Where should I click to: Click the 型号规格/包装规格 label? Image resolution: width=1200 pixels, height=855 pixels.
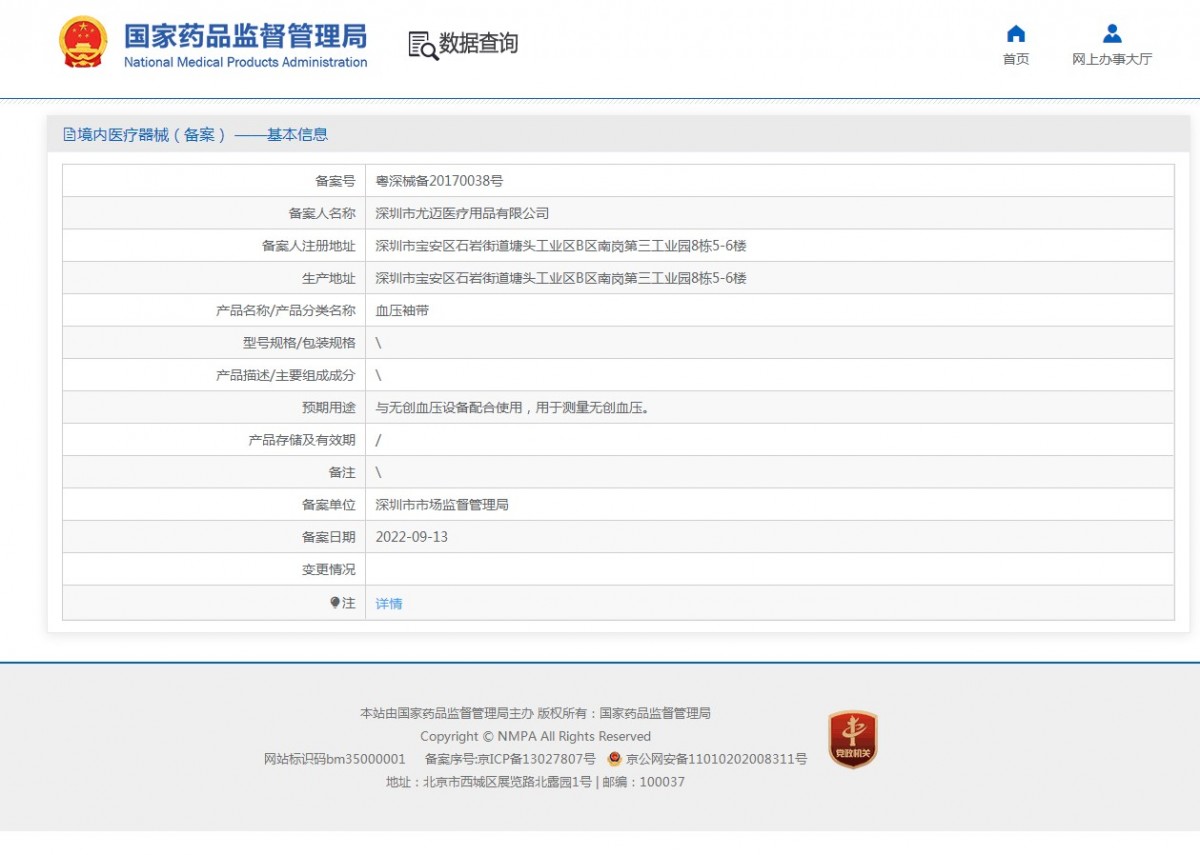coord(299,343)
